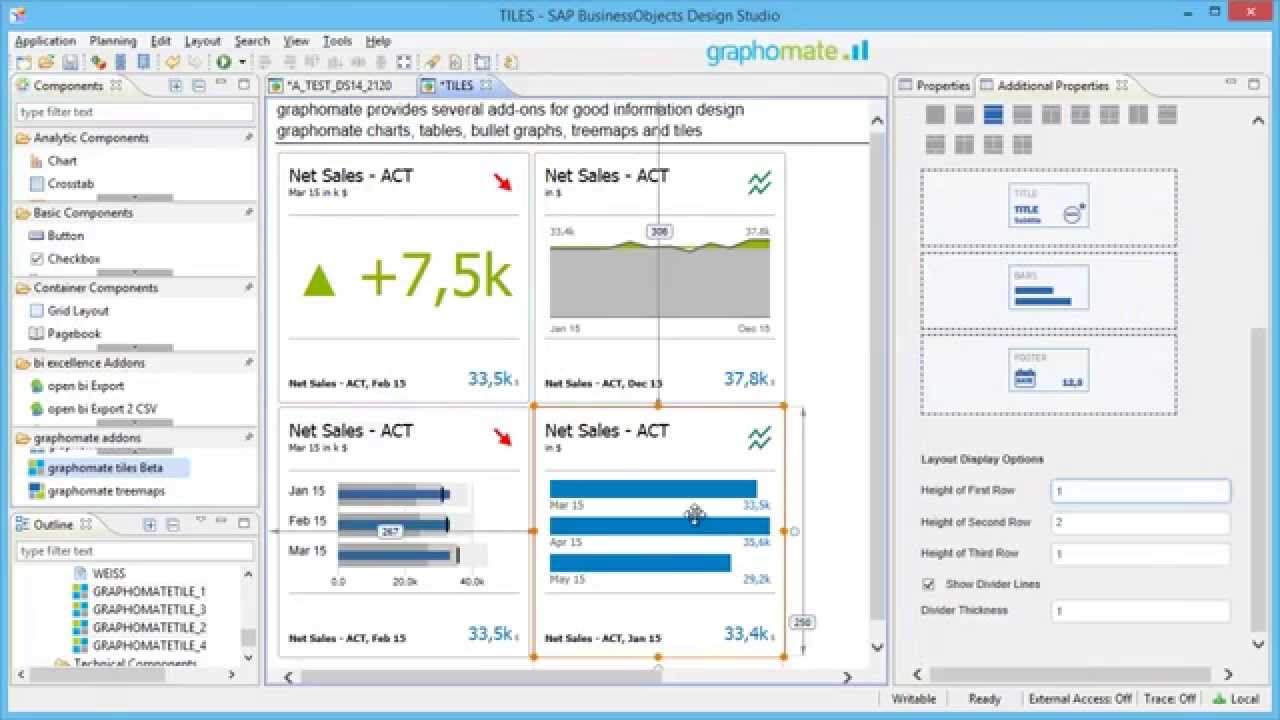The height and width of the screenshot is (720, 1280).
Task: Select GRAPHOMATETILE_4 in the Outline
Action: click(x=140, y=646)
